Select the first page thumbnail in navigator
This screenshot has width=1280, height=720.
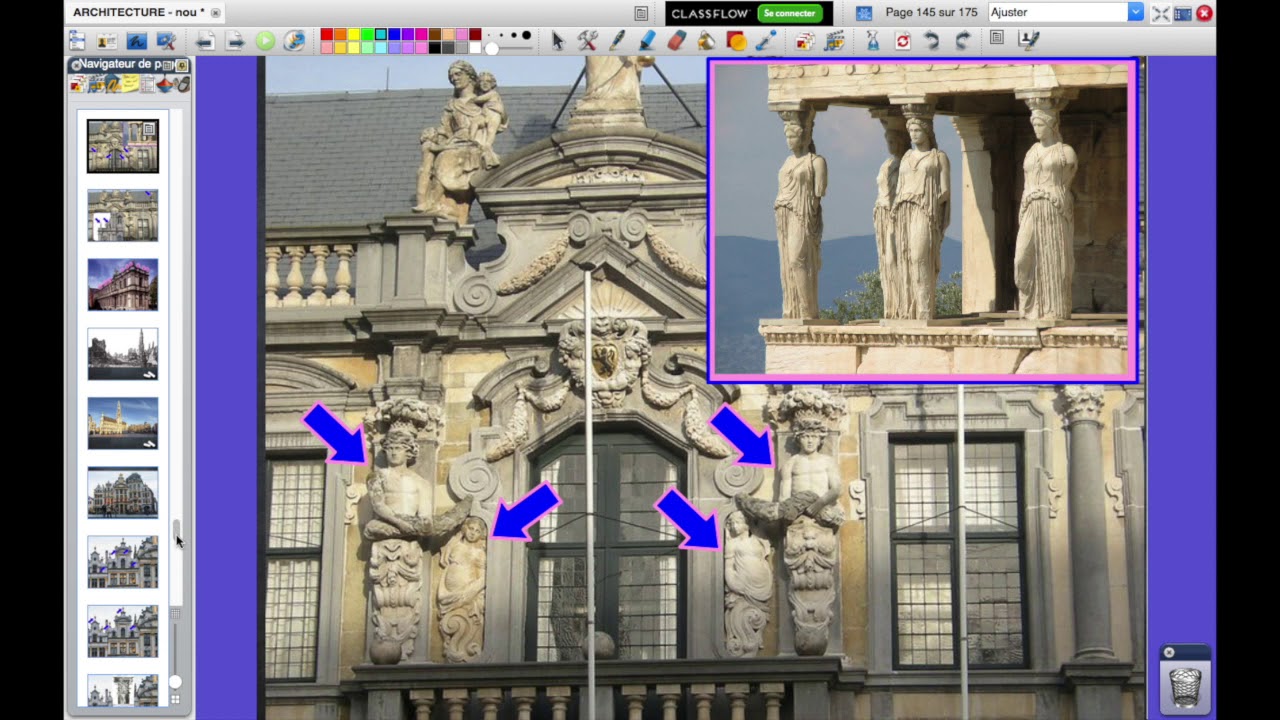122,146
